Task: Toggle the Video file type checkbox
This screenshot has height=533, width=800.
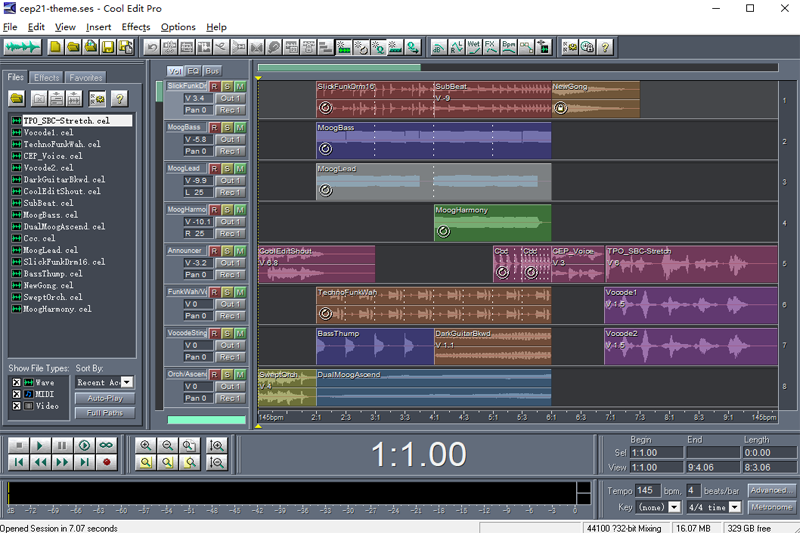Action: 16,406
